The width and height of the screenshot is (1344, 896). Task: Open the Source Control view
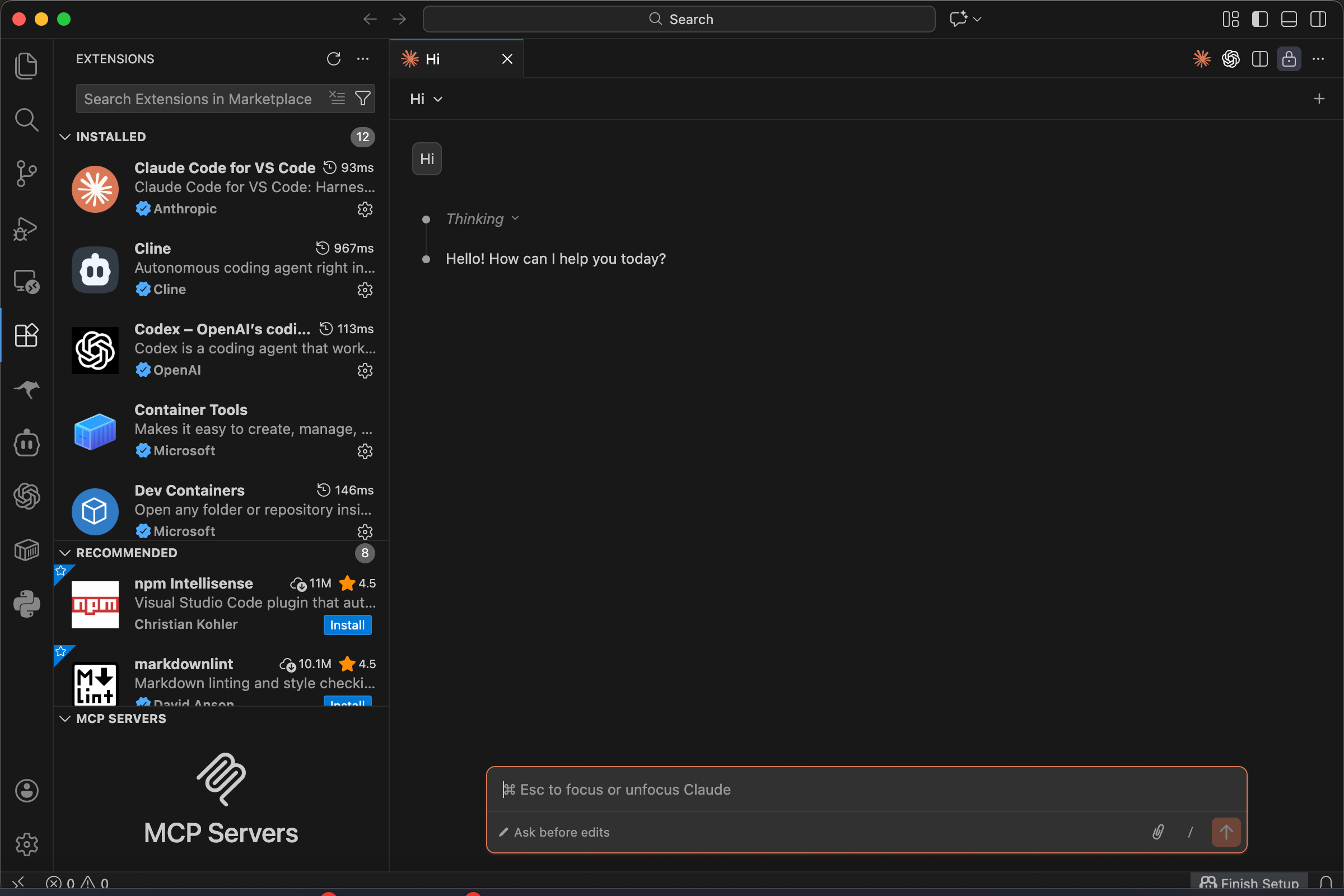point(26,173)
